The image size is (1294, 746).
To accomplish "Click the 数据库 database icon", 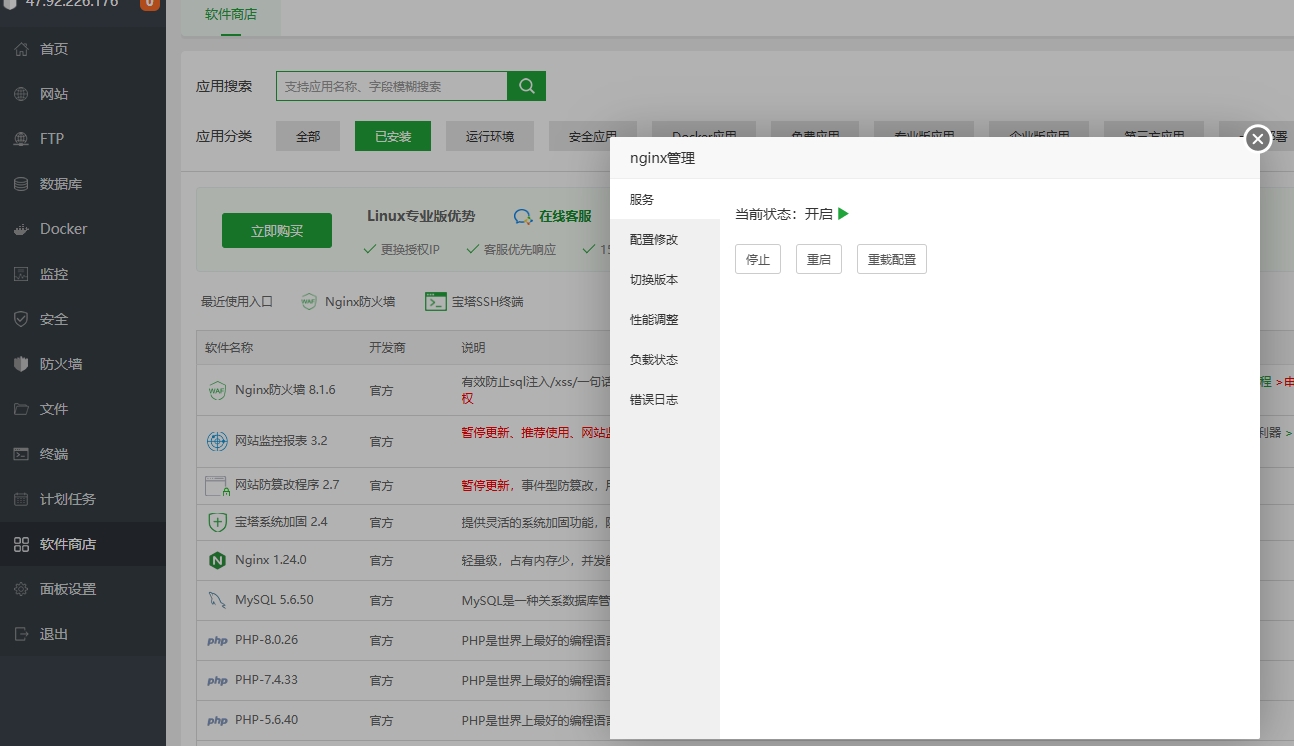I will coord(21,184).
